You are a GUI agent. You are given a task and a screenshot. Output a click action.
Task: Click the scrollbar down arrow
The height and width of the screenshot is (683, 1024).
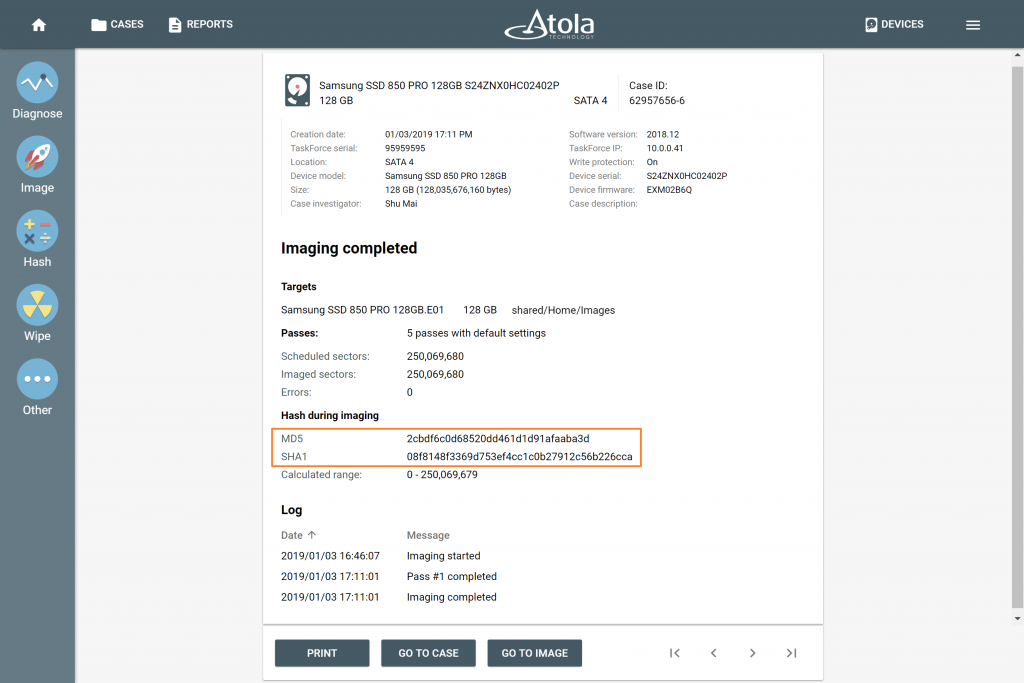(x=1017, y=618)
